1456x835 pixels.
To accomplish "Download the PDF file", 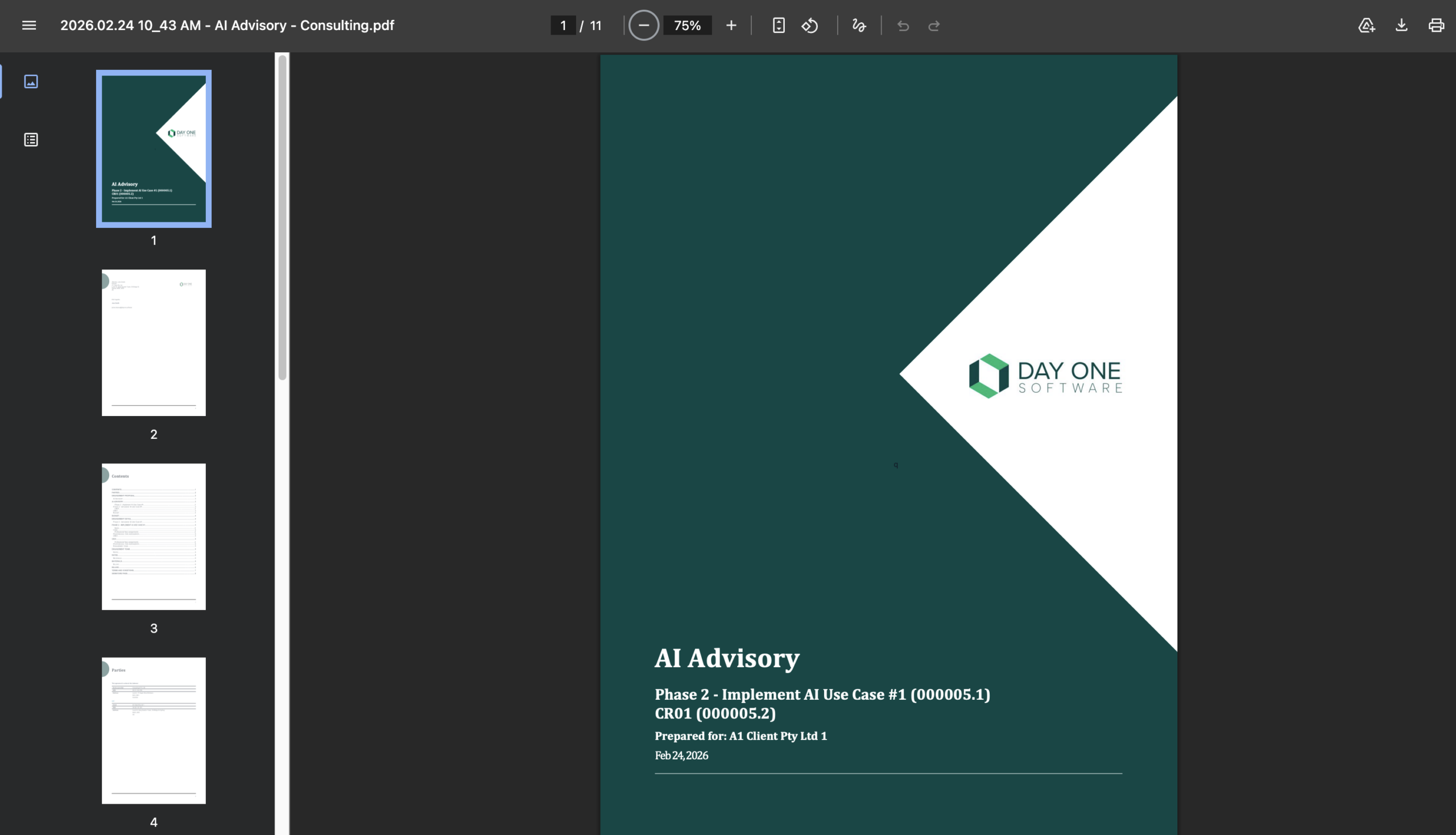I will [1401, 25].
